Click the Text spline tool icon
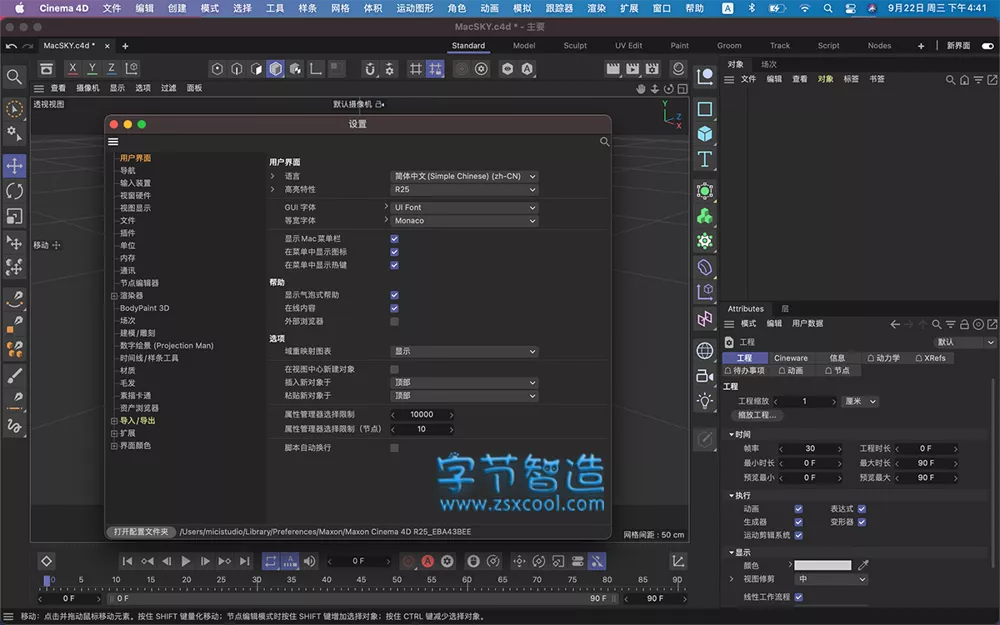 click(705, 160)
